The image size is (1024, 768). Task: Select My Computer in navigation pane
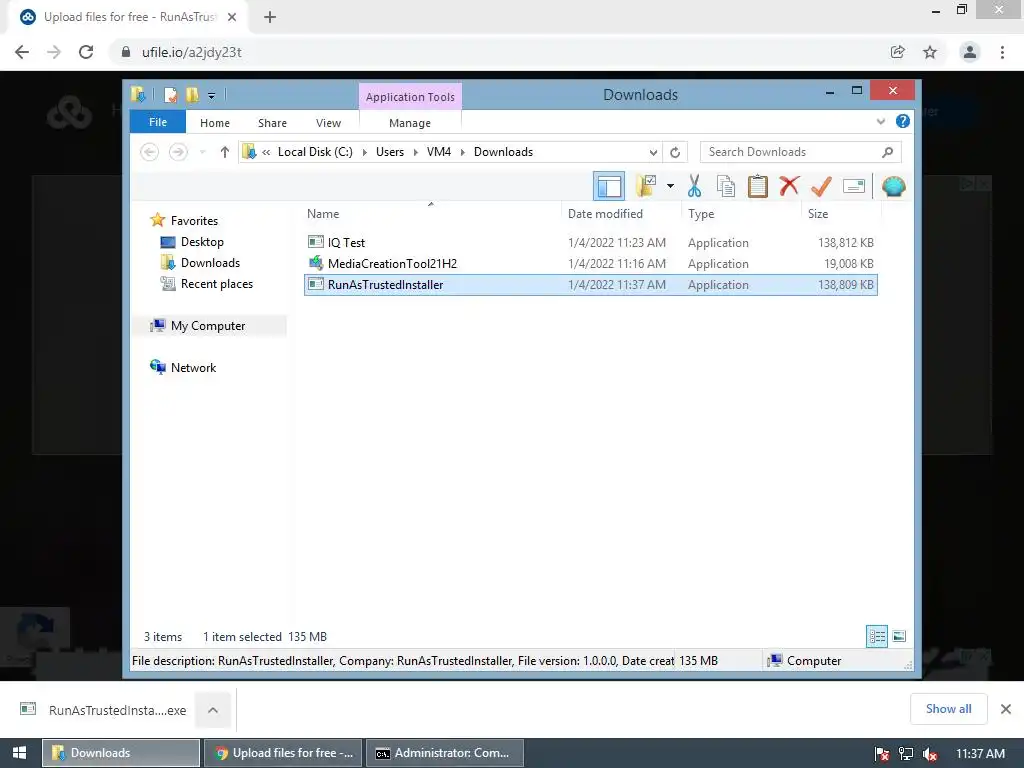coord(208,326)
